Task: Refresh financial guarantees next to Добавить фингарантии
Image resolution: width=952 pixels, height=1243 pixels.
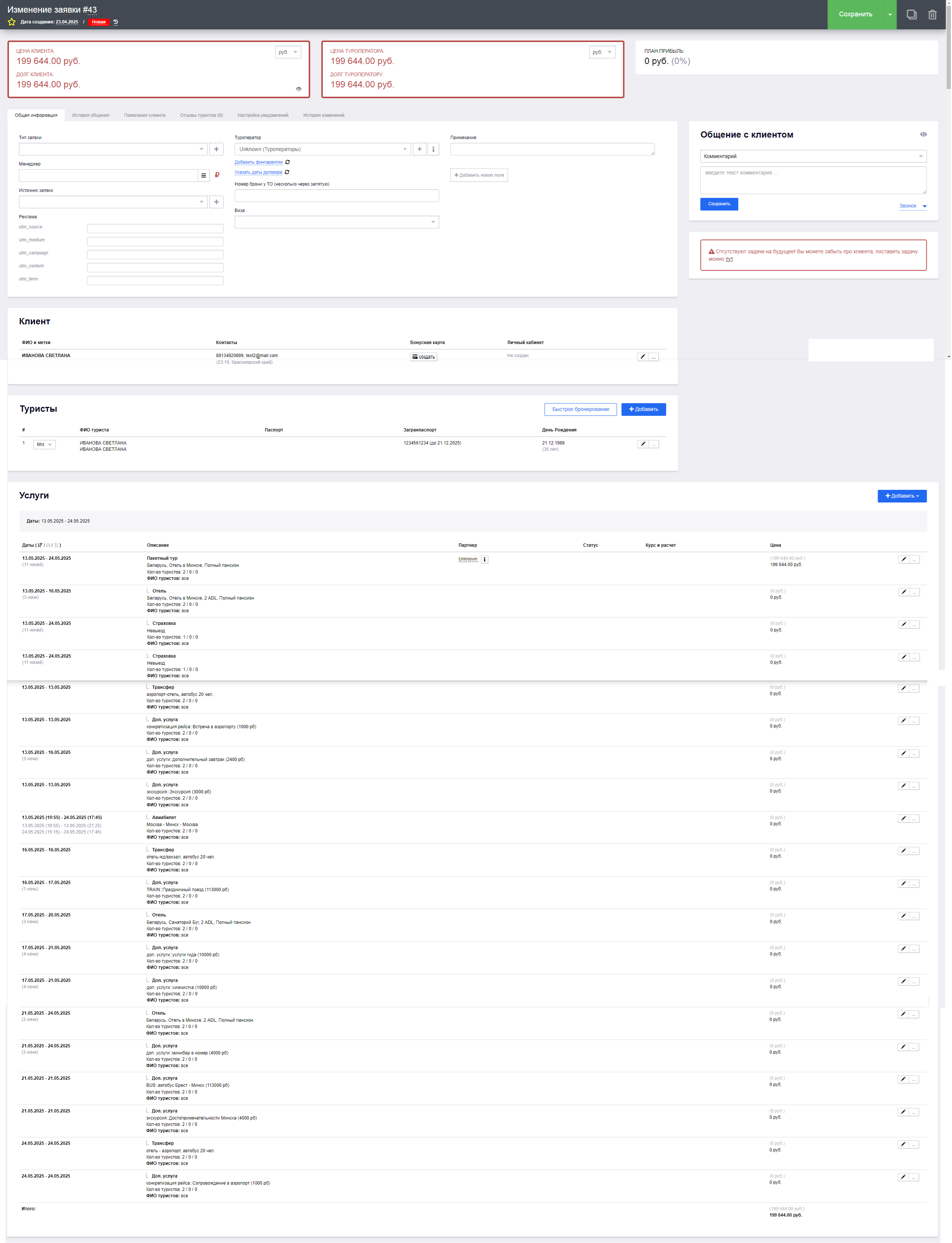Action: (x=288, y=162)
